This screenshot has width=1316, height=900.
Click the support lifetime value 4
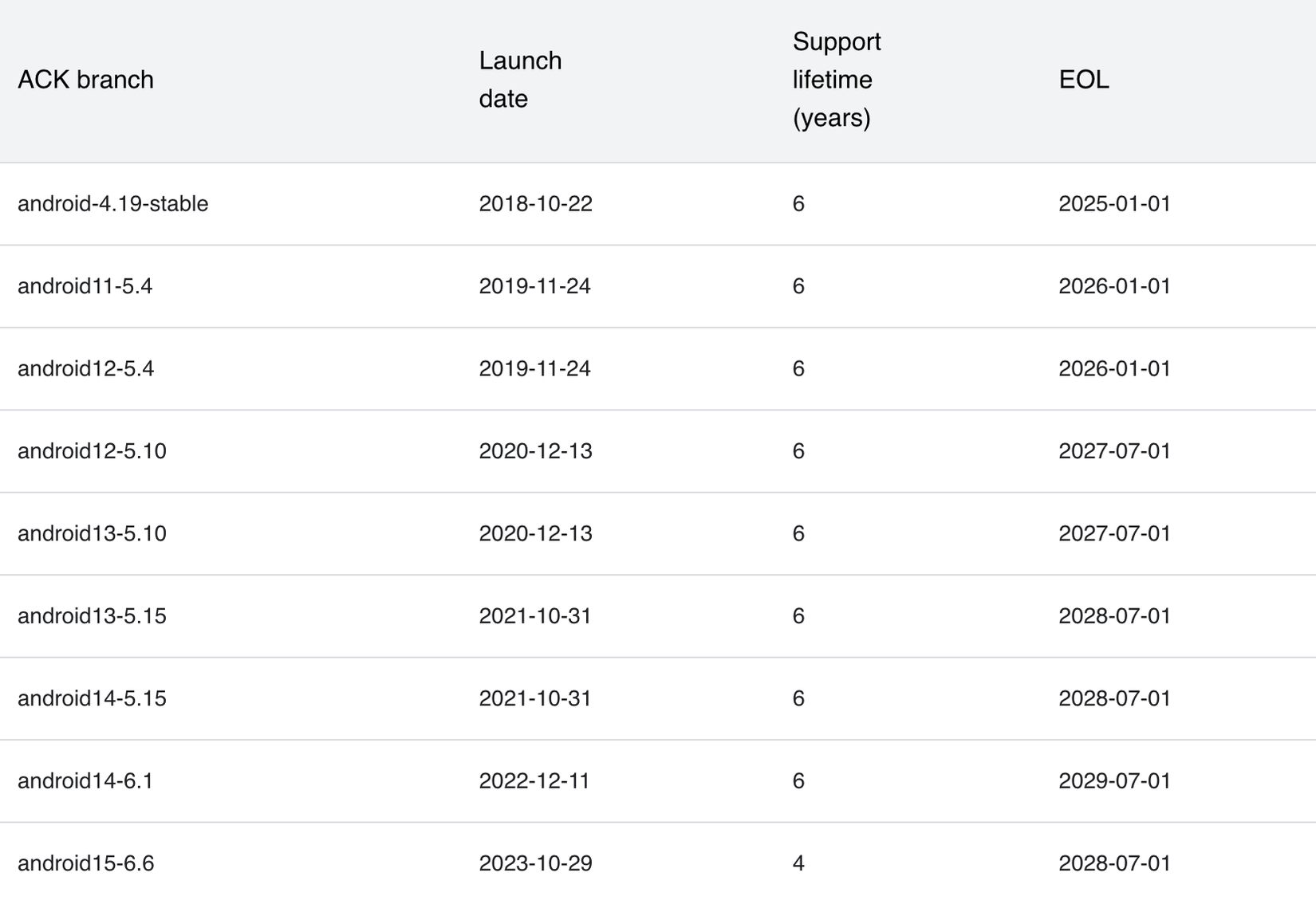tap(798, 863)
